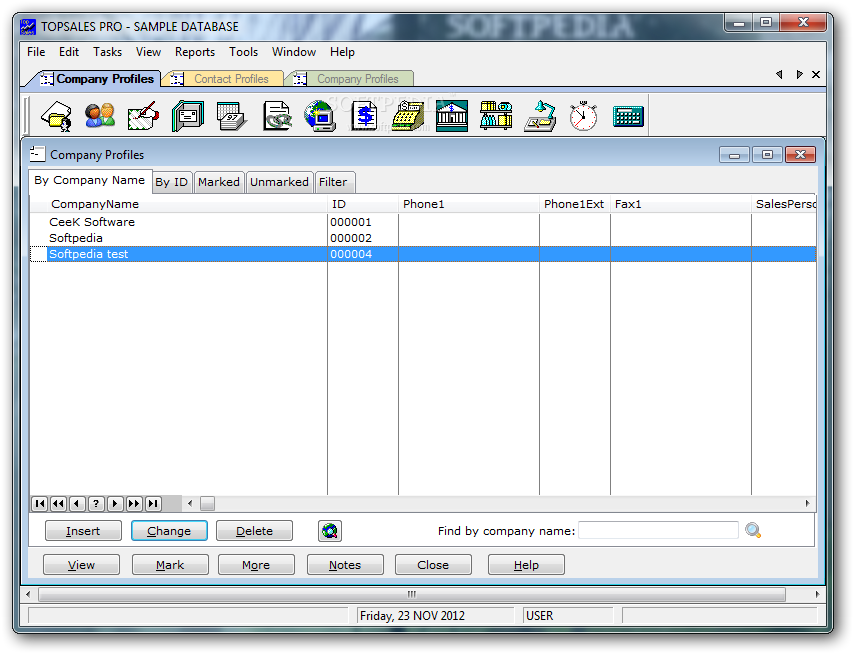Click the question mark locate button

pyautogui.click(x=96, y=504)
